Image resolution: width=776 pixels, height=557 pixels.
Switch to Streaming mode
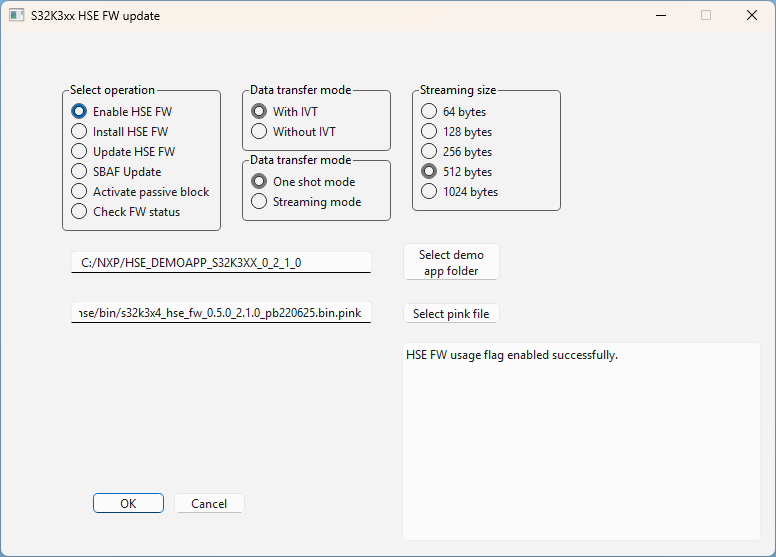(260, 201)
